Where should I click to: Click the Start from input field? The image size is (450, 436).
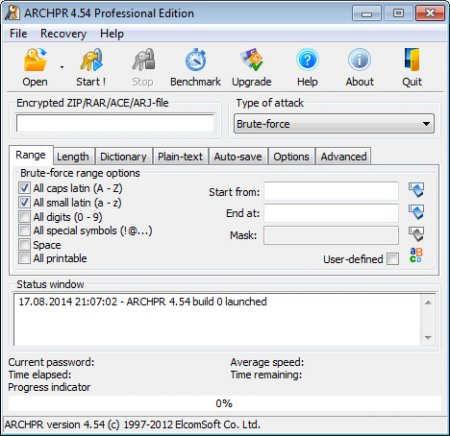coord(331,191)
